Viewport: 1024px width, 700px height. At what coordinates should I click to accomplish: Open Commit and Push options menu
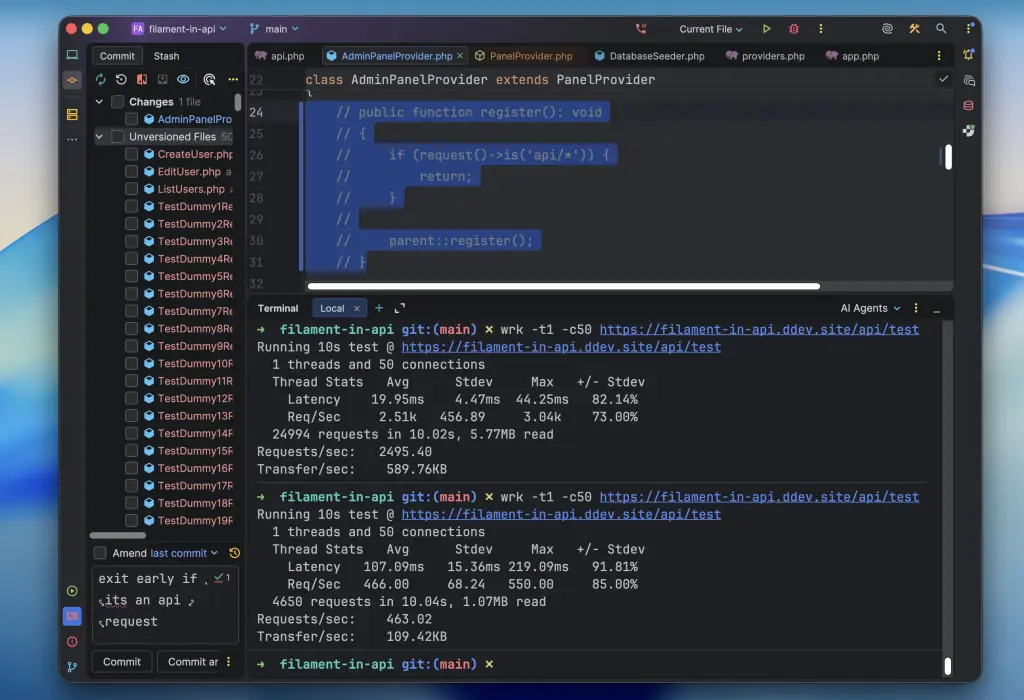point(229,661)
